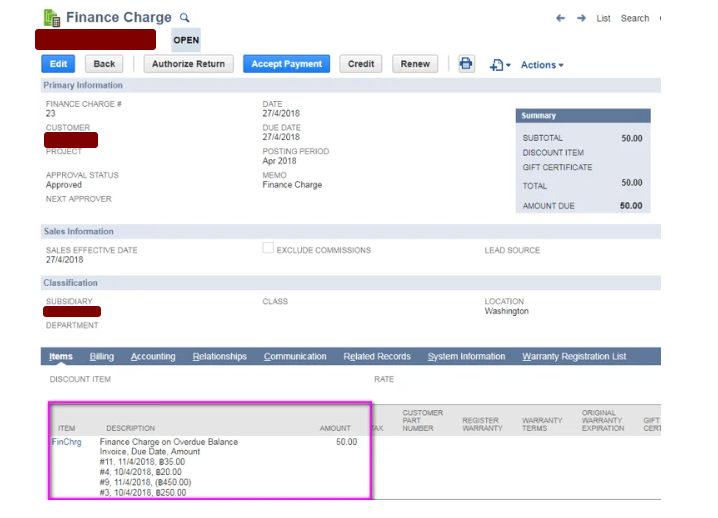Image resolution: width=718 pixels, height=518 pixels.
Task: Click the Washington location value
Action: (x=506, y=311)
